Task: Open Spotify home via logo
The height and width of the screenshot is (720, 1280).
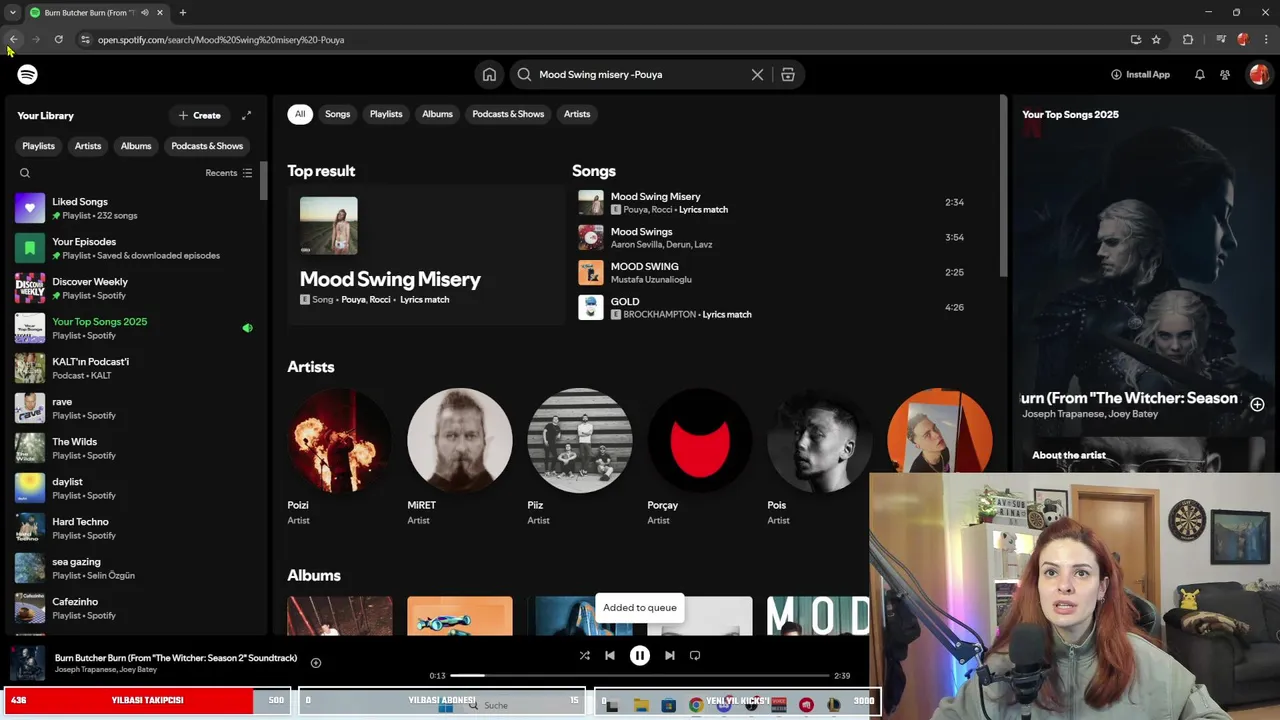Action: (27, 75)
